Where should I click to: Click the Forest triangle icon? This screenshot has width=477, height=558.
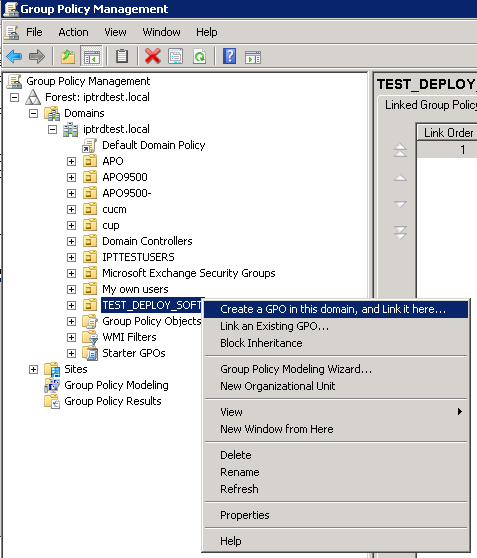(33, 97)
